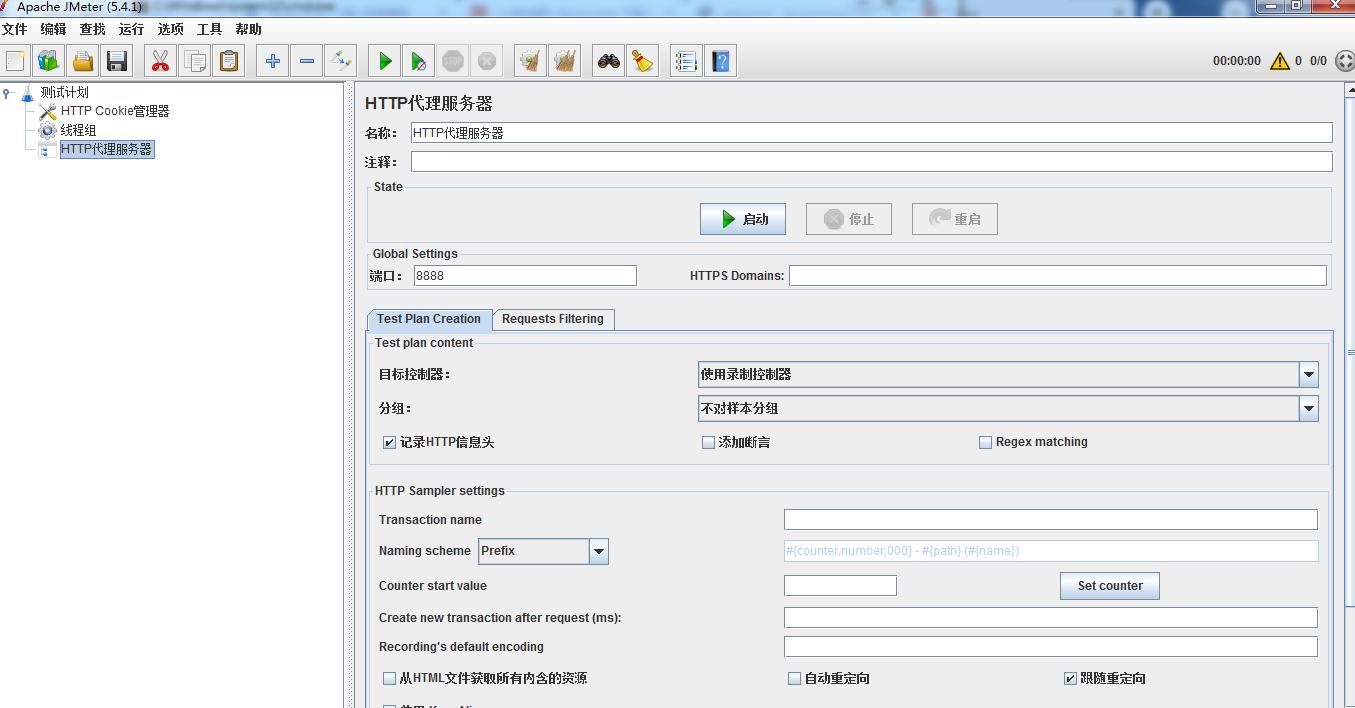
Task: Click the remote engines status icon
Action: point(1344,61)
